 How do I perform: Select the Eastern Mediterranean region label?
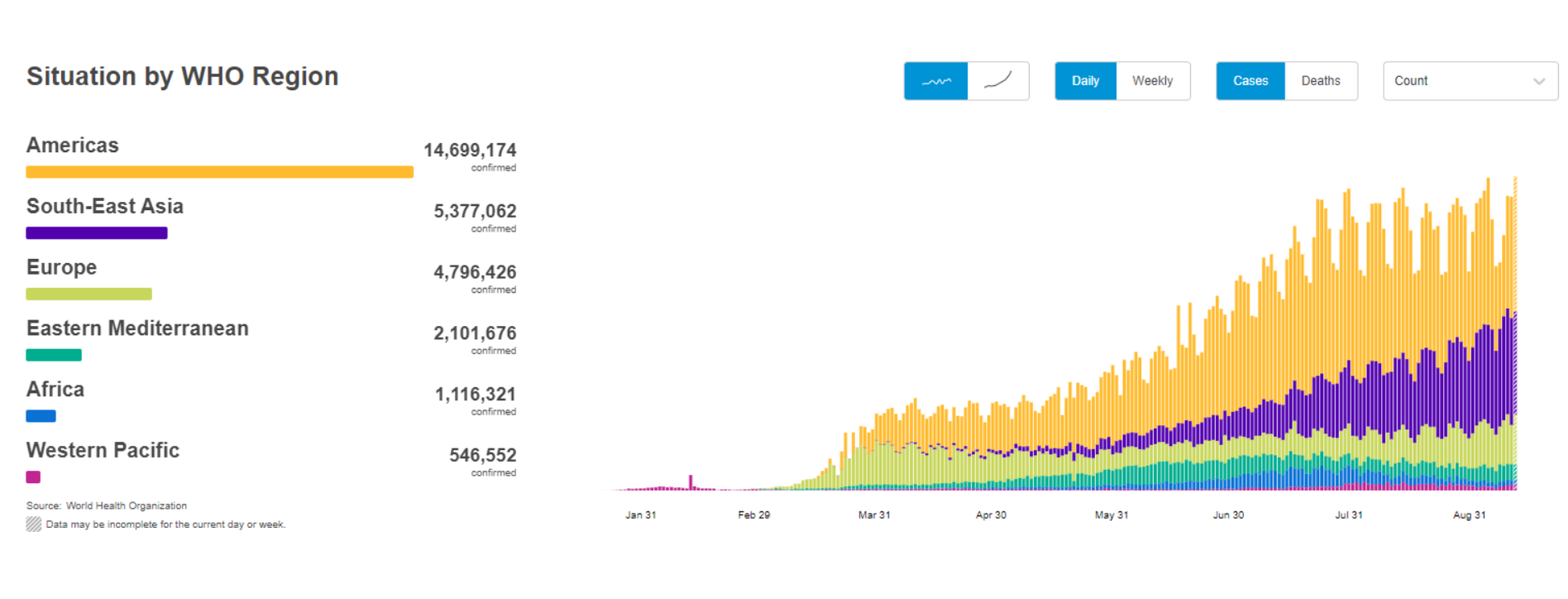137,329
